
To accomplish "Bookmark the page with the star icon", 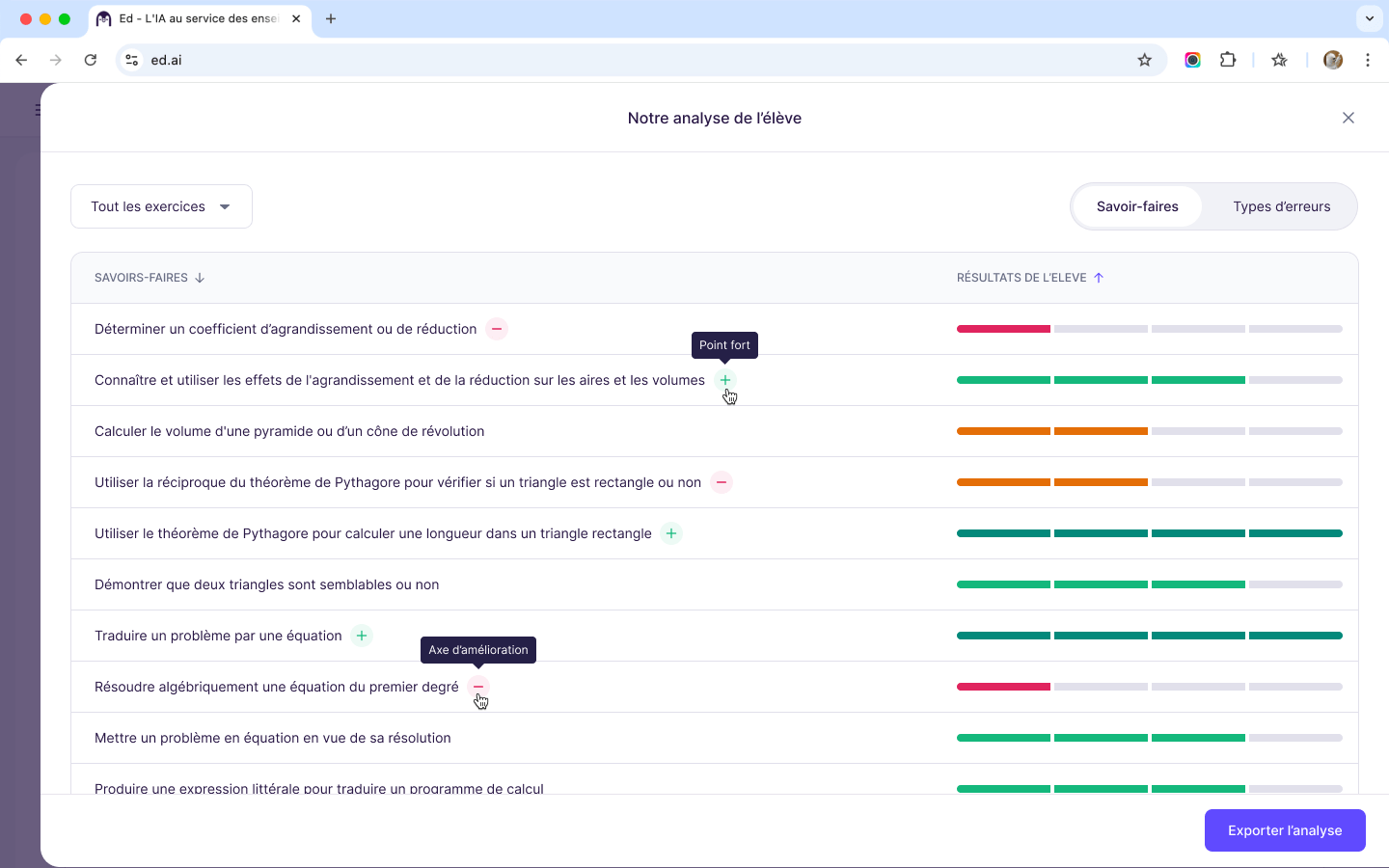I will click(x=1144, y=60).
